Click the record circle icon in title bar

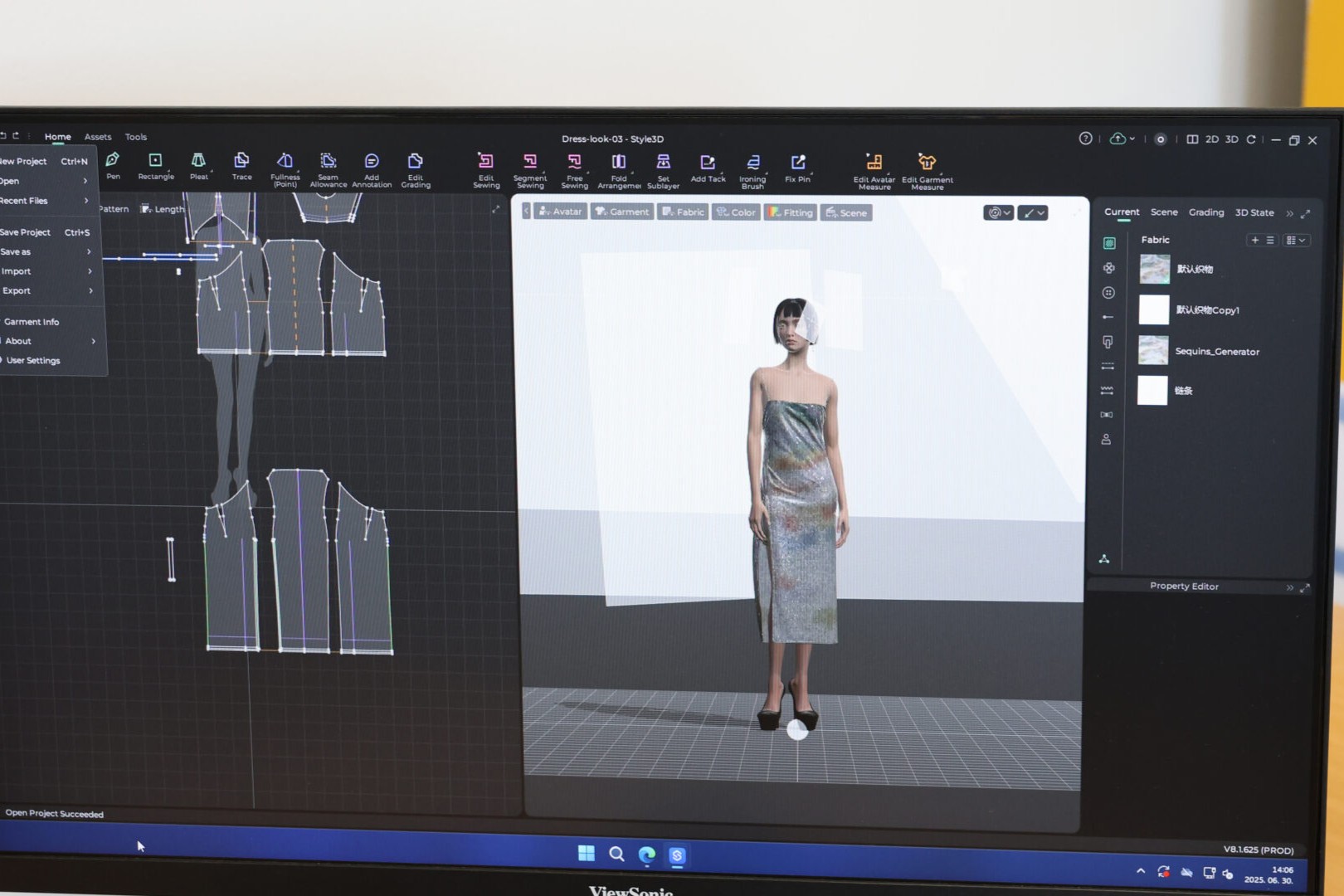pyautogui.click(x=1160, y=139)
